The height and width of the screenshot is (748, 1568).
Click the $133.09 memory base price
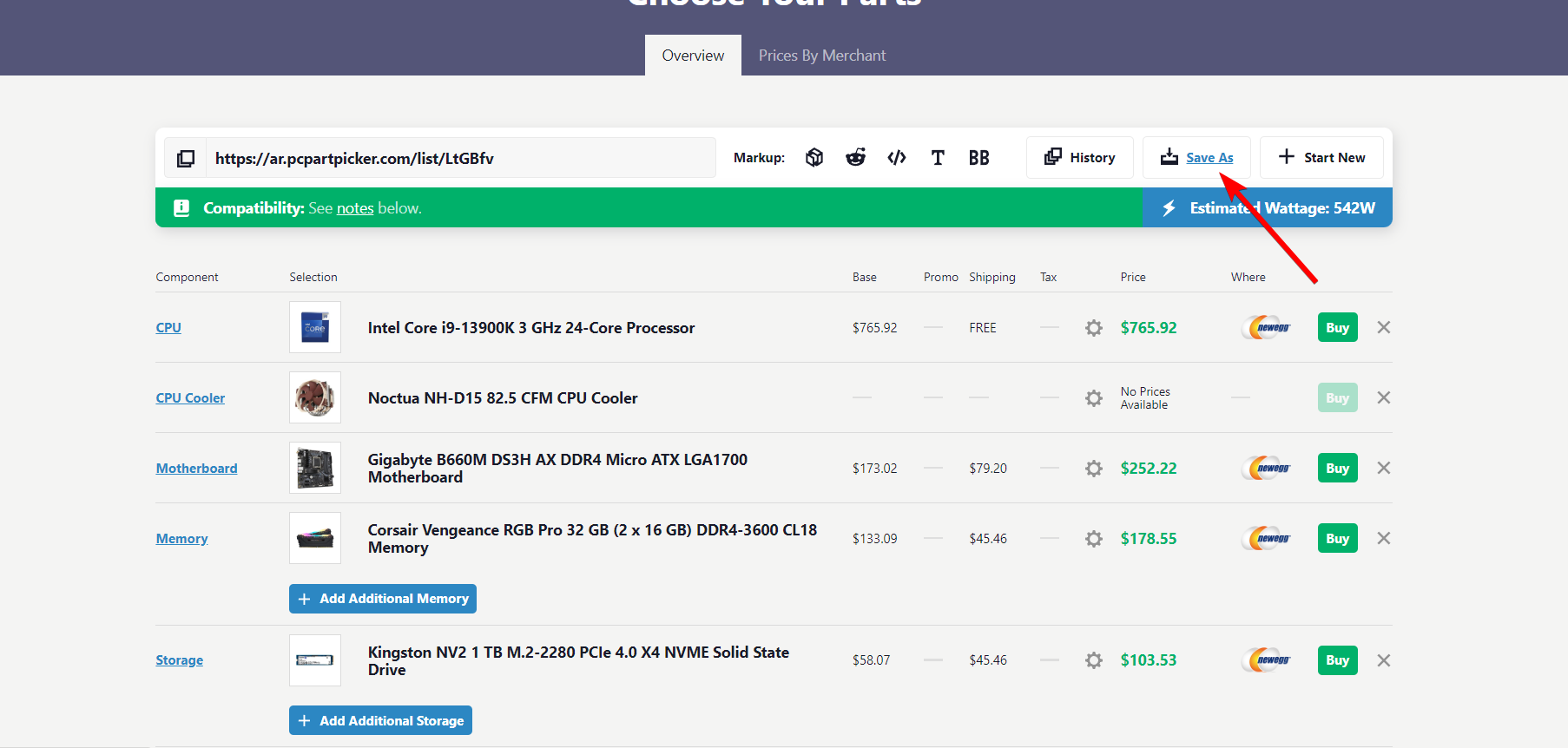tap(875, 539)
